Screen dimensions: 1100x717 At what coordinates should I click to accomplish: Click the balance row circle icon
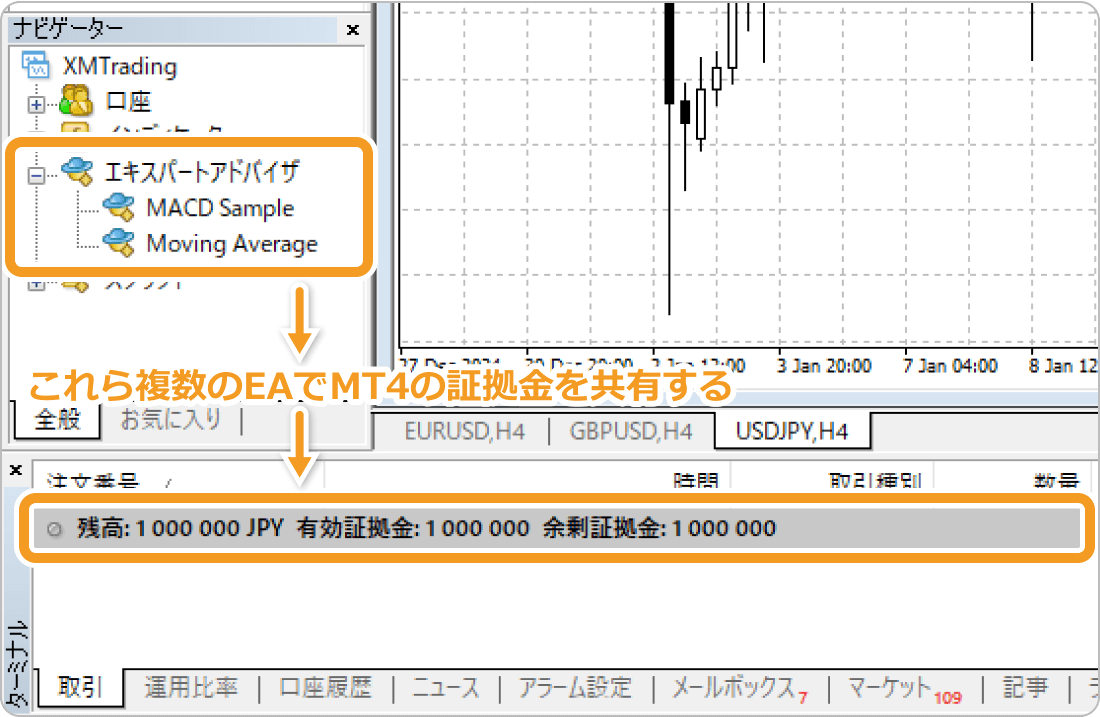pos(54,529)
